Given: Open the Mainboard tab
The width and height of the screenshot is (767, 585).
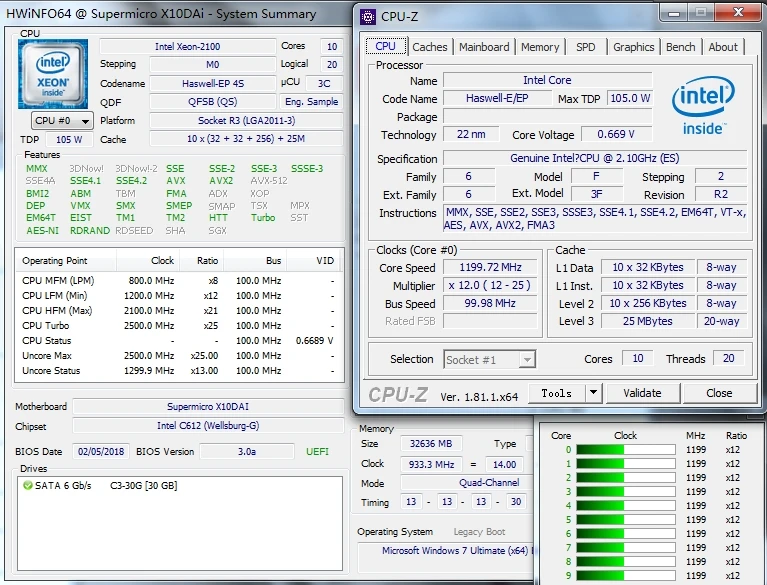Looking at the screenshot, I should point(484,46).
